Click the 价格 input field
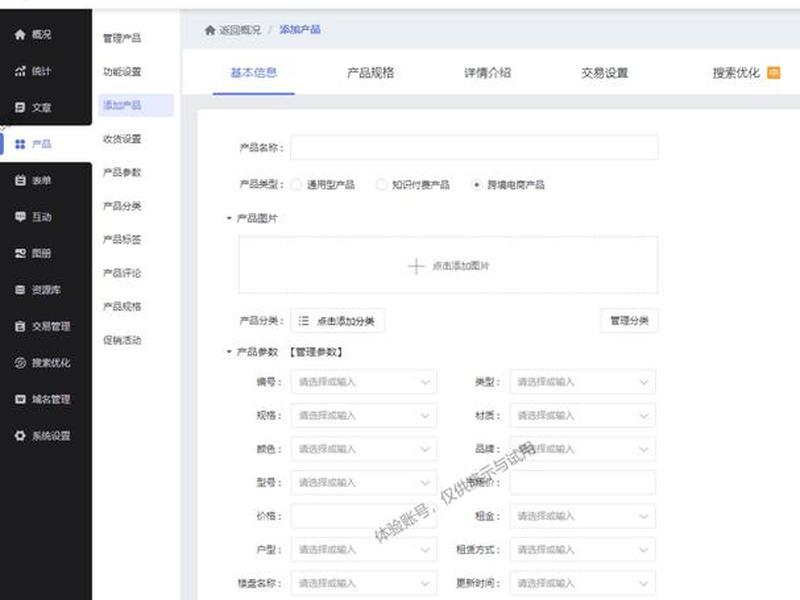800x600 pixels. click(x=364, y=516)
